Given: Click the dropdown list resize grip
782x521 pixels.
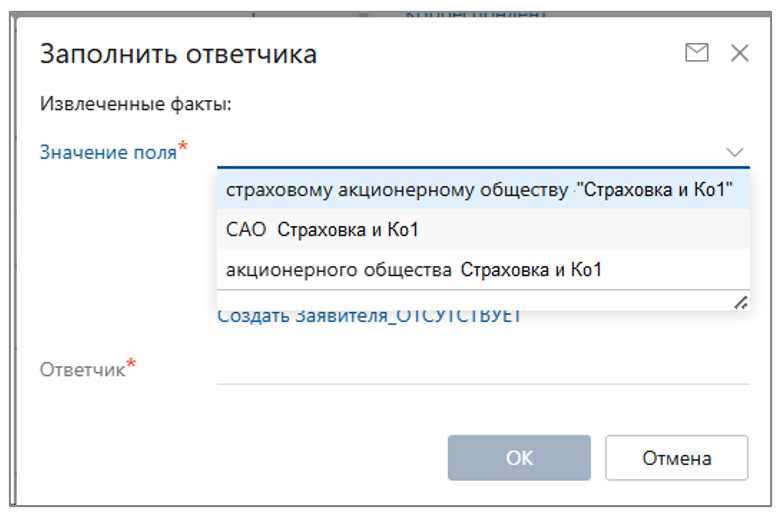Looking at the screenshot, I should coord(741,302).
